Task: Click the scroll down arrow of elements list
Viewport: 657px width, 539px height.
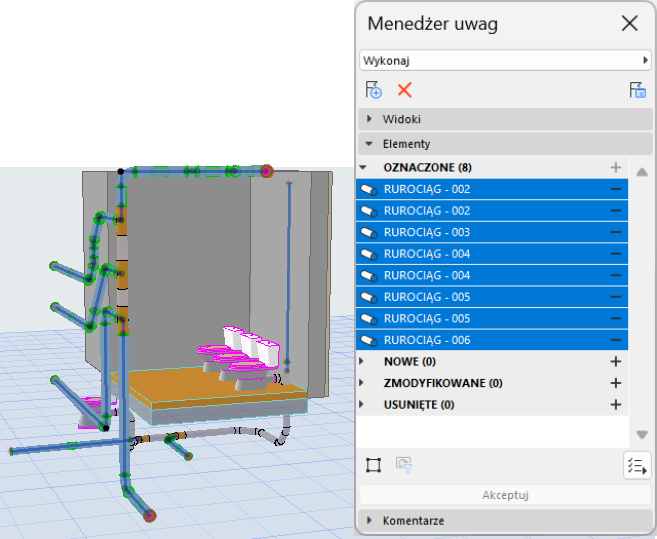Action: point(642,435)
